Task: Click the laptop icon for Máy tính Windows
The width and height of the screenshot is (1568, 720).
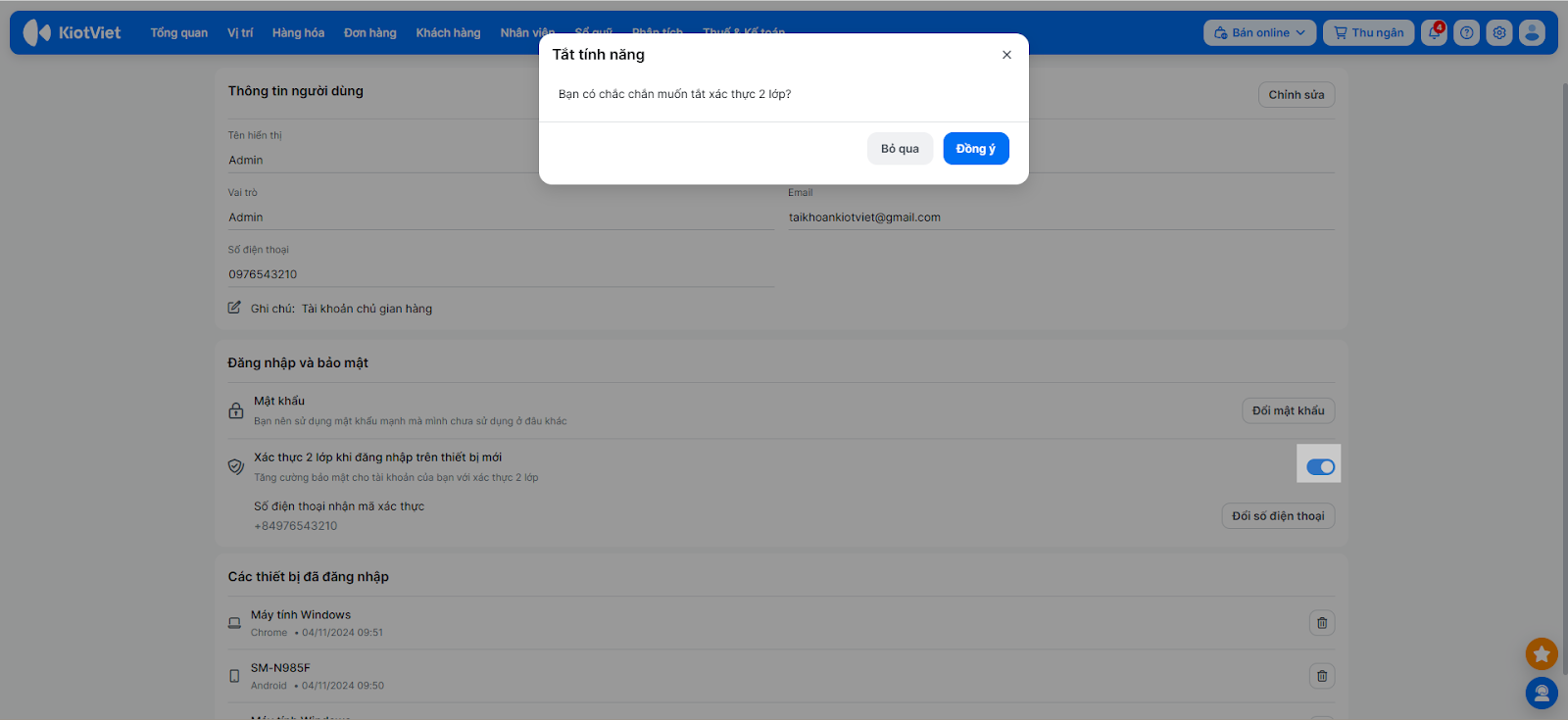Action: coord(234,623)
